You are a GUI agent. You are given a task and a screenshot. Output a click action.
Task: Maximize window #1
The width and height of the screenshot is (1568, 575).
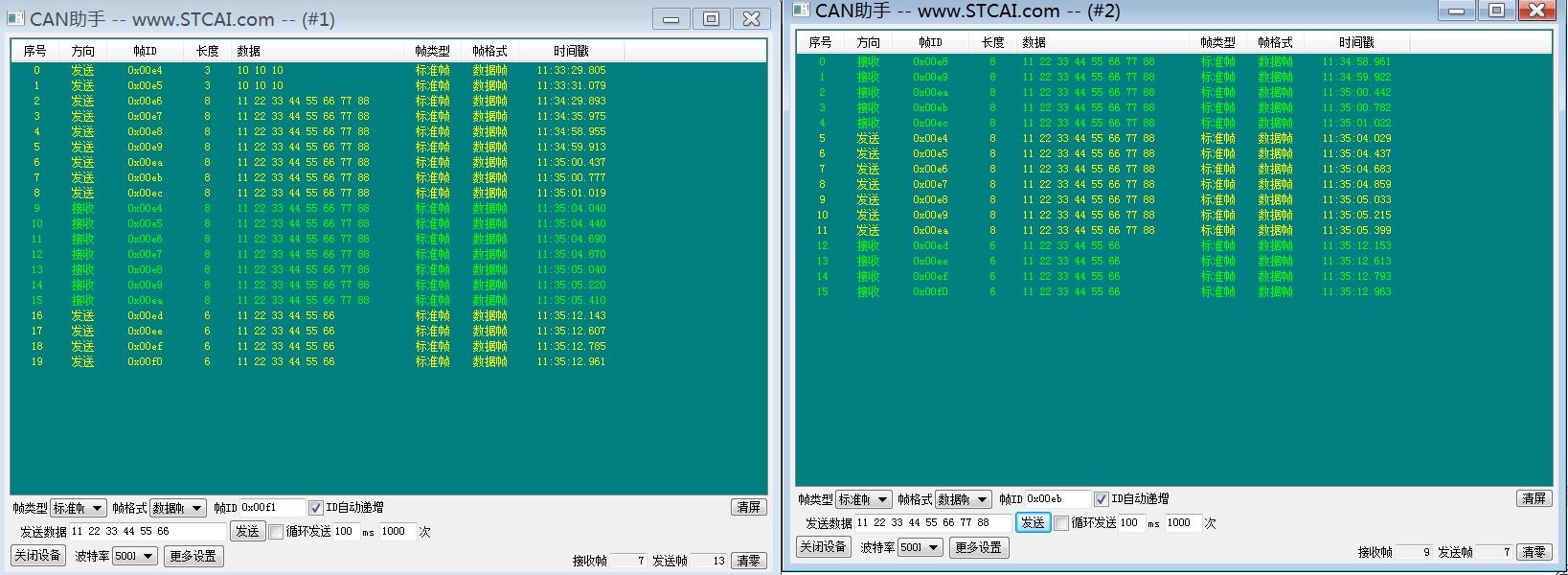click(711, 18)
